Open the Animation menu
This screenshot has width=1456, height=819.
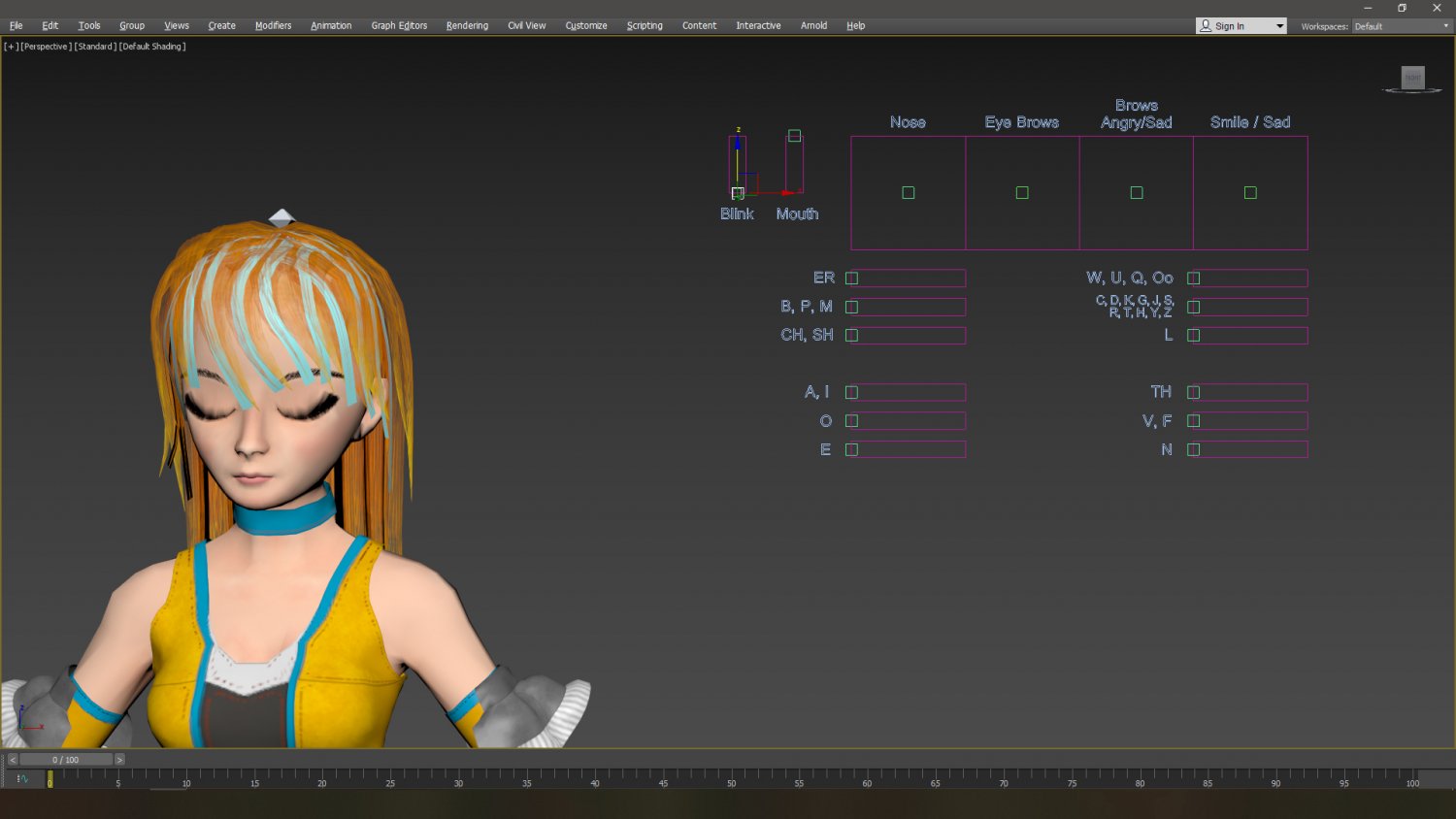click(x=331, y=26)
